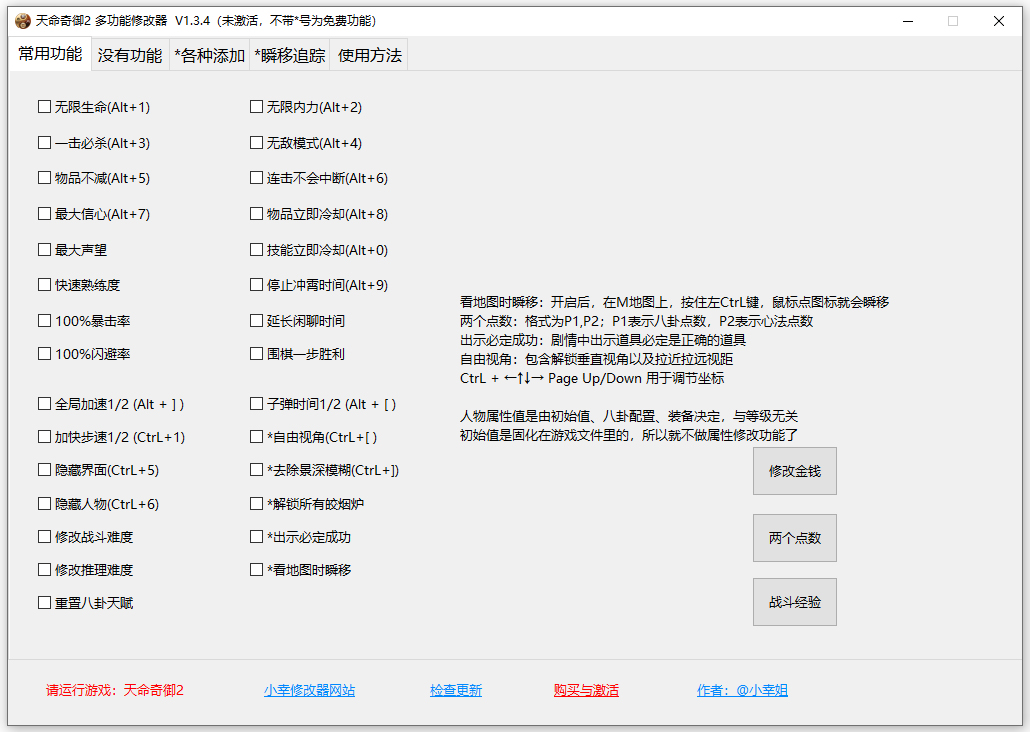Screen dimensions: 1030x732
Task: Toggle *自由视角(CtrL+[) checkbox
Action: (x=257, y=437)
